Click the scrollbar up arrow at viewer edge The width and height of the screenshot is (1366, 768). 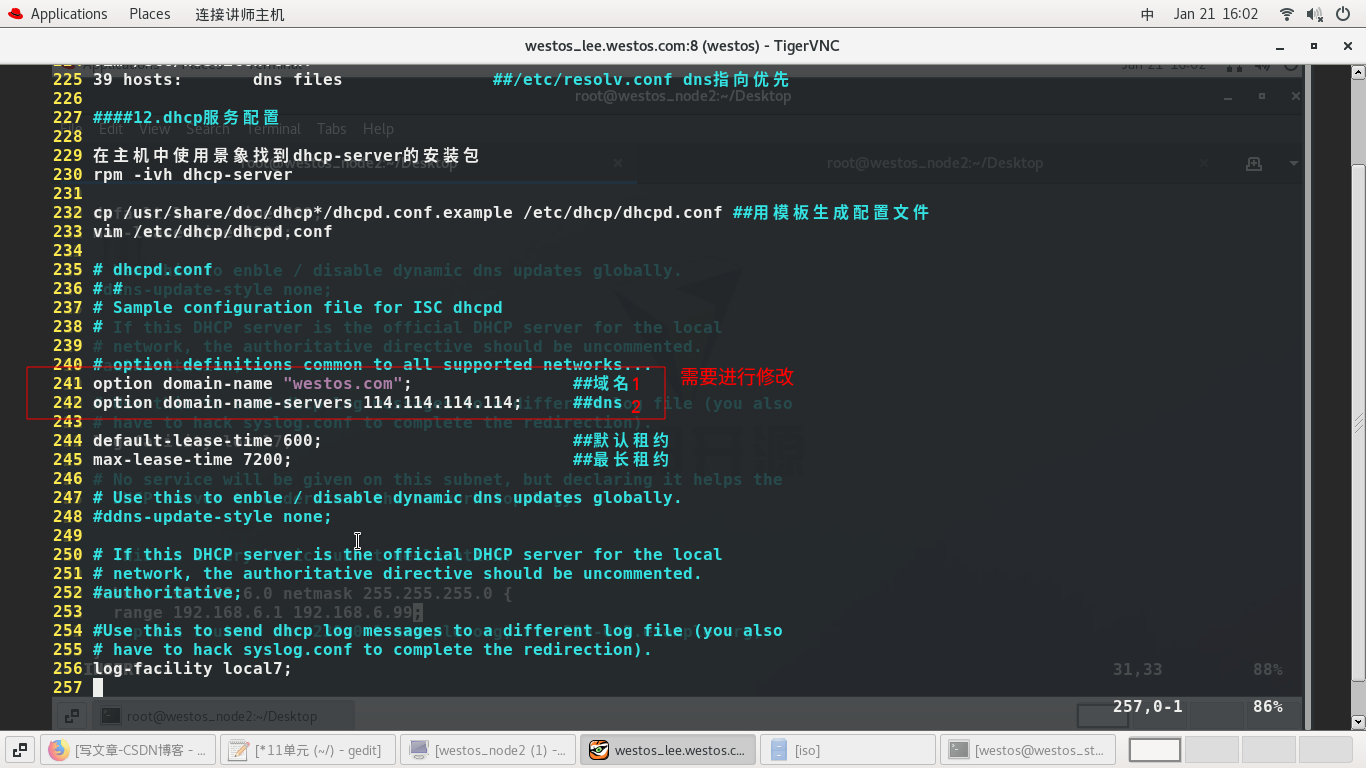click(x=1358, y=72)
